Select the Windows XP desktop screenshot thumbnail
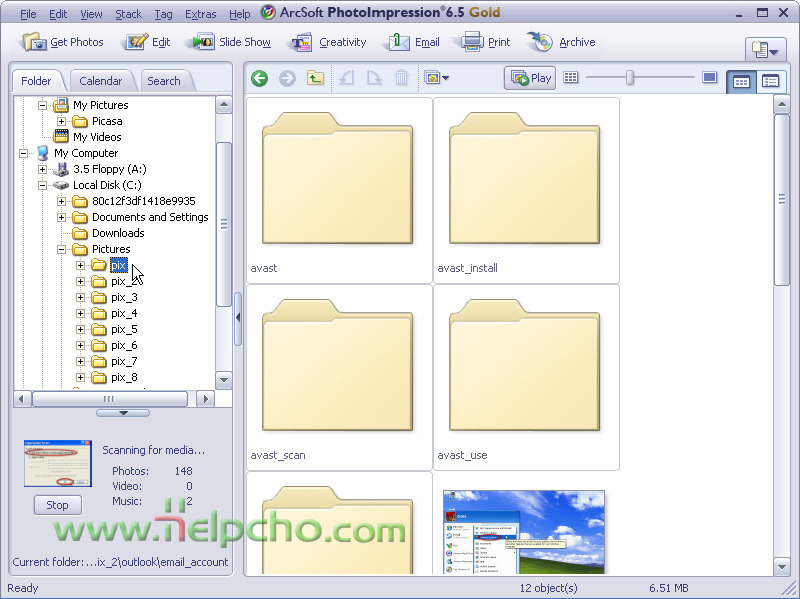 click(x=524, y=532)
